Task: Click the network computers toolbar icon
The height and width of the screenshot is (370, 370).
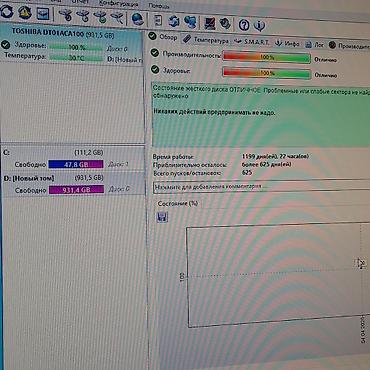Action: 190,22
